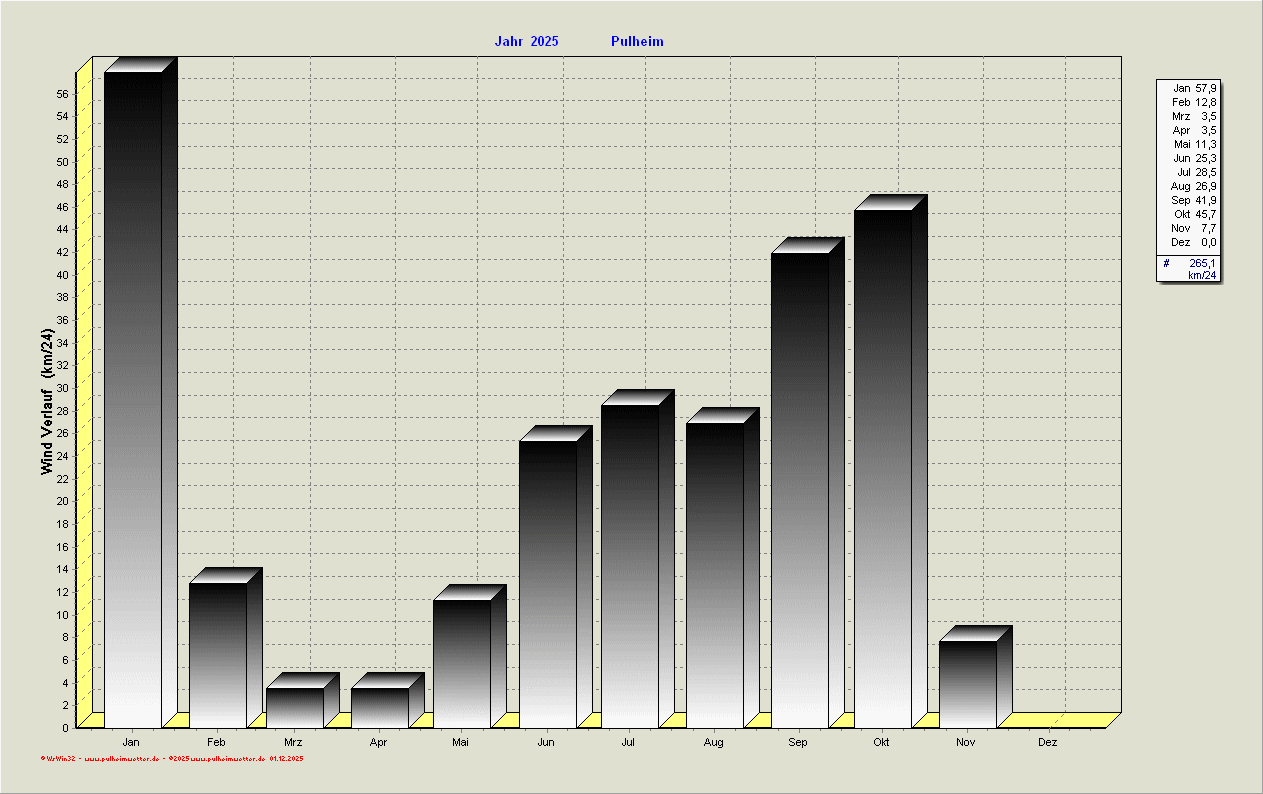Click the January bar in the chart

pyautogui.click(x=133, y=400)
